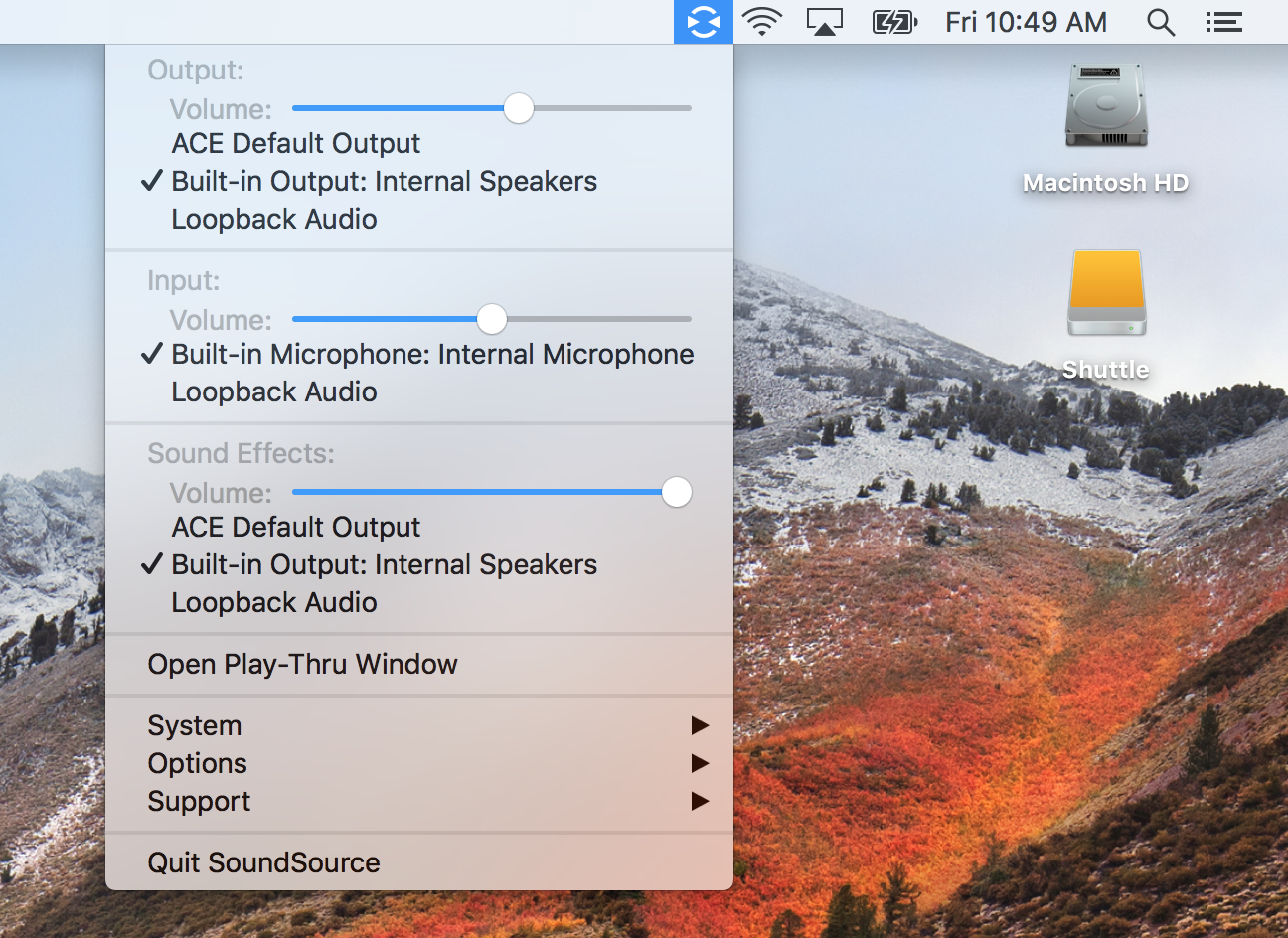Expand the Options submenu
The height and width of the screenshot is (938, 1288).
point(419,763)
